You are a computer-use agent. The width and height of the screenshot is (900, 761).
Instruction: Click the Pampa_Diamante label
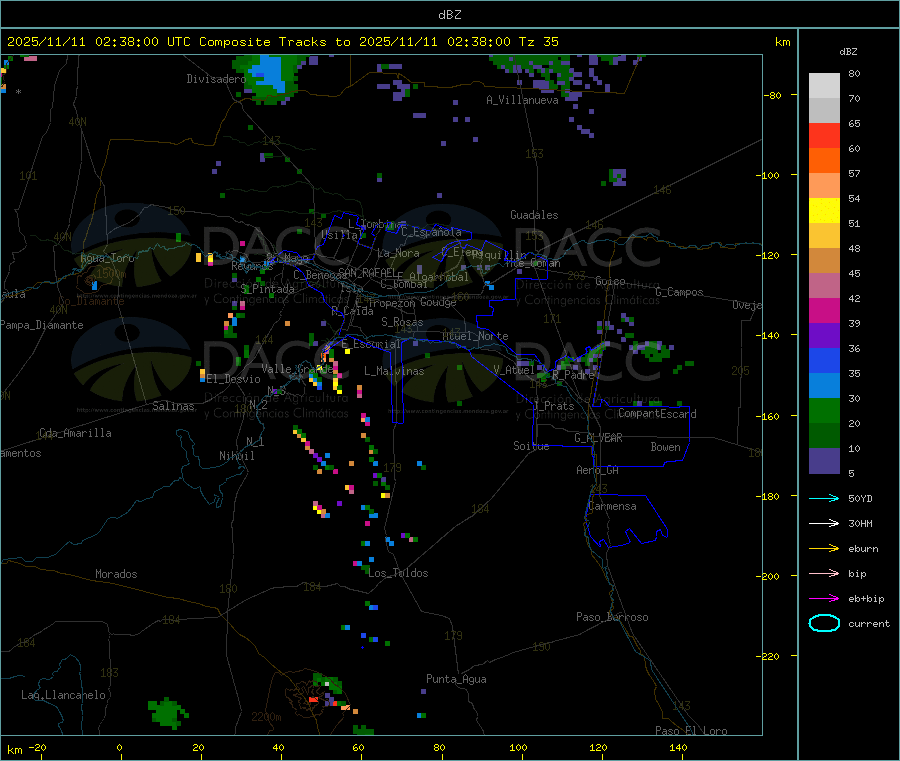pyautogui.click(x=42, y=325)
